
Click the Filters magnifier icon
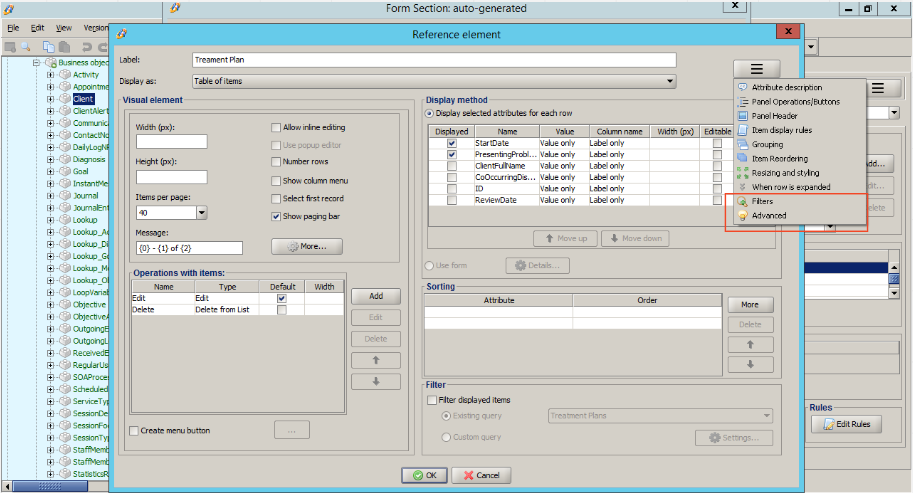pyautogui.click(x=742, y=201)
